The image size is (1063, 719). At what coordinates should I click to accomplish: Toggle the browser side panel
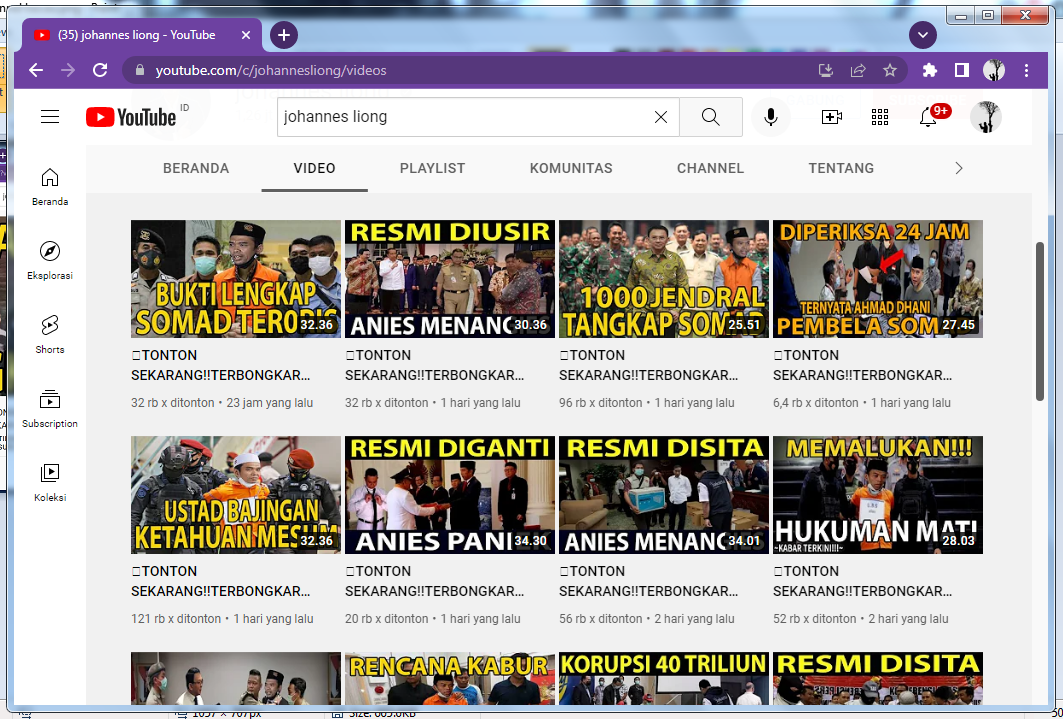pos(961,70)
